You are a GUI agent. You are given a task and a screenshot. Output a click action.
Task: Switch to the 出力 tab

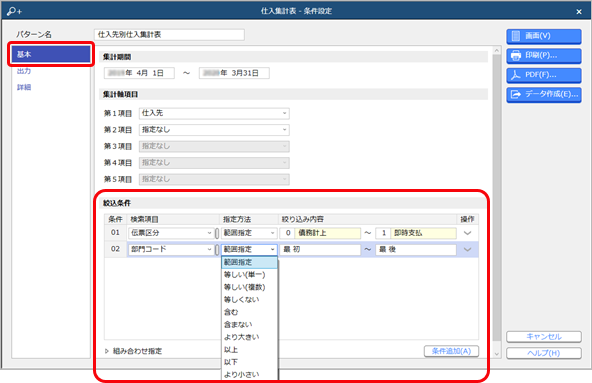point(24,71)
